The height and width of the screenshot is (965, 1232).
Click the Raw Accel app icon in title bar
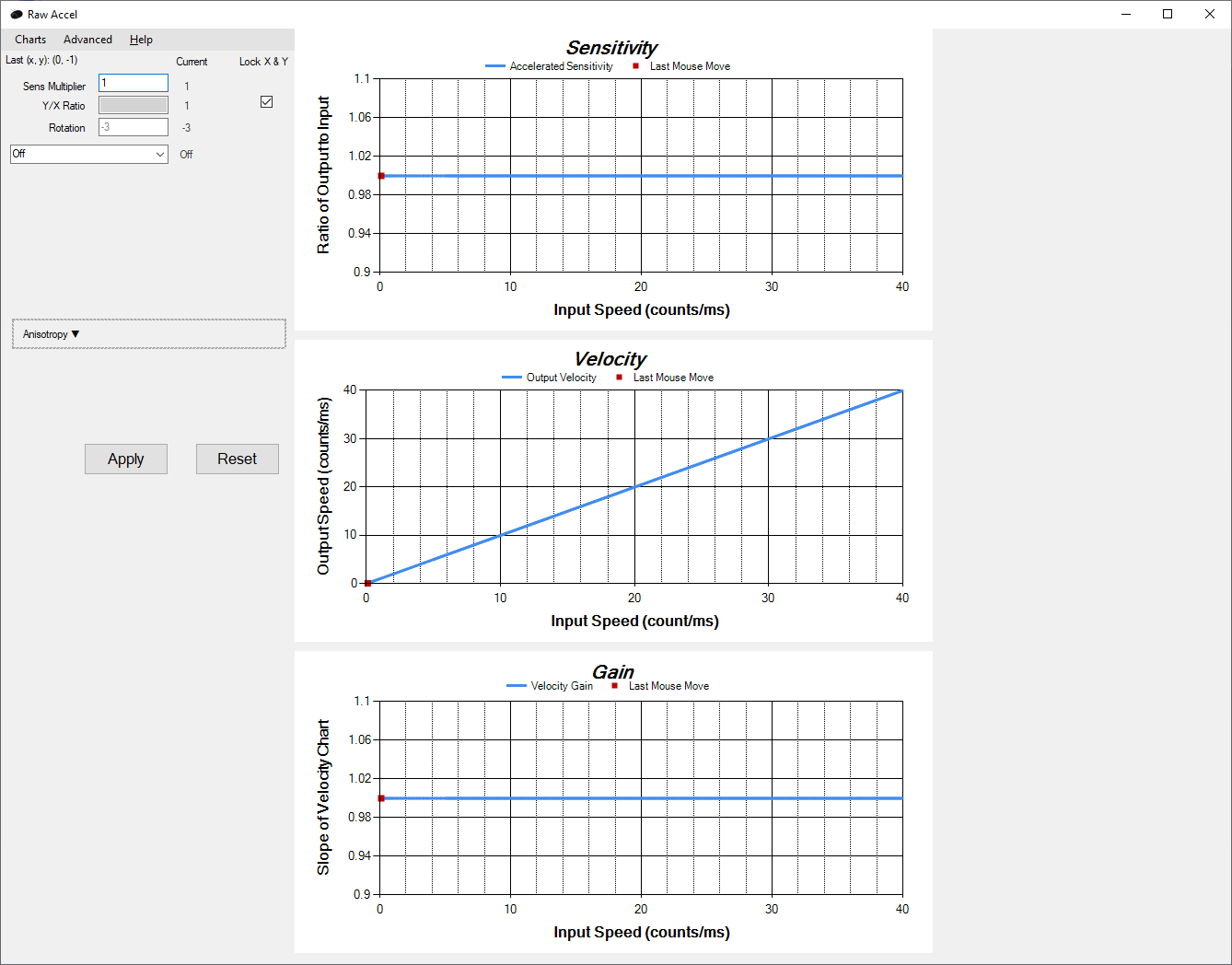[x=16, y=15]
